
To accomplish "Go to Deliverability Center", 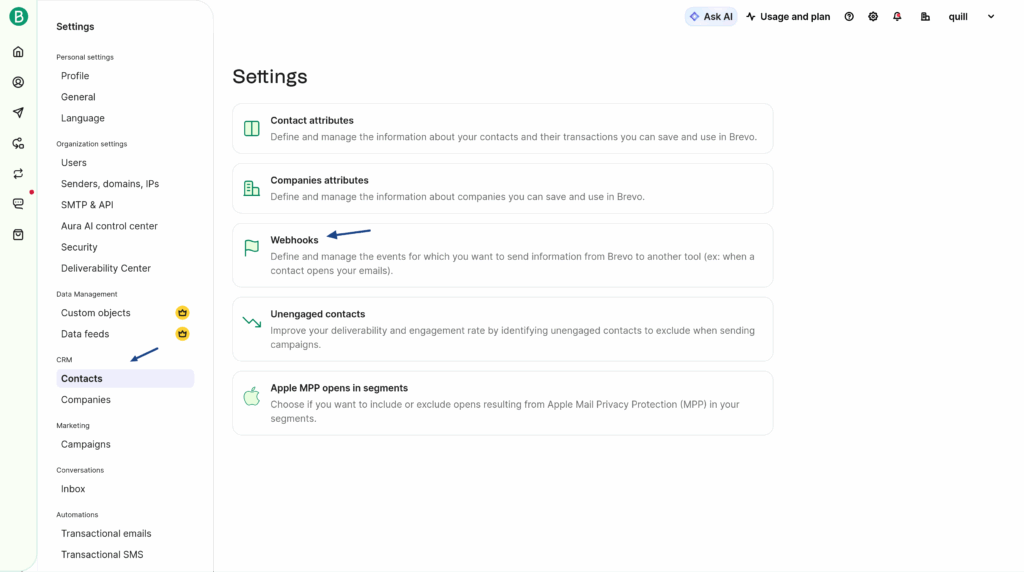I will tap(106, 268).
